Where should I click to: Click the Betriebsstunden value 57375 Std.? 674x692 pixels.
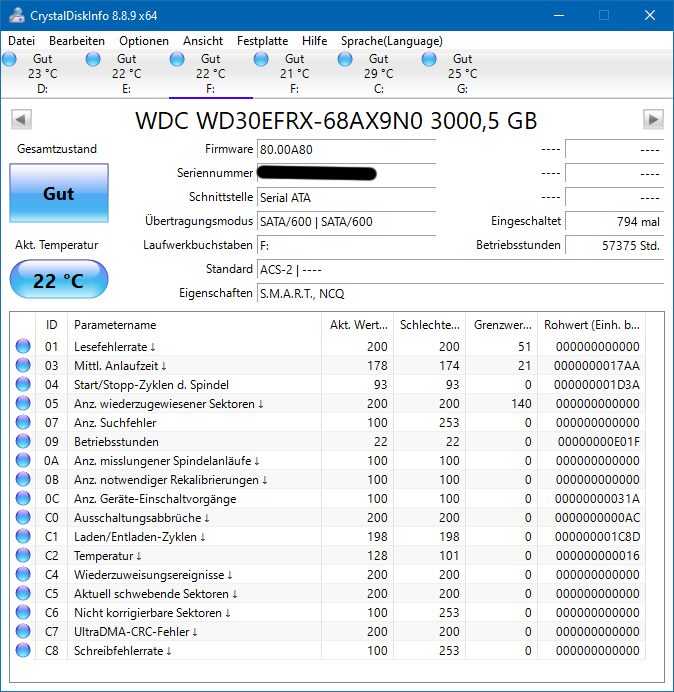[614, 245]
